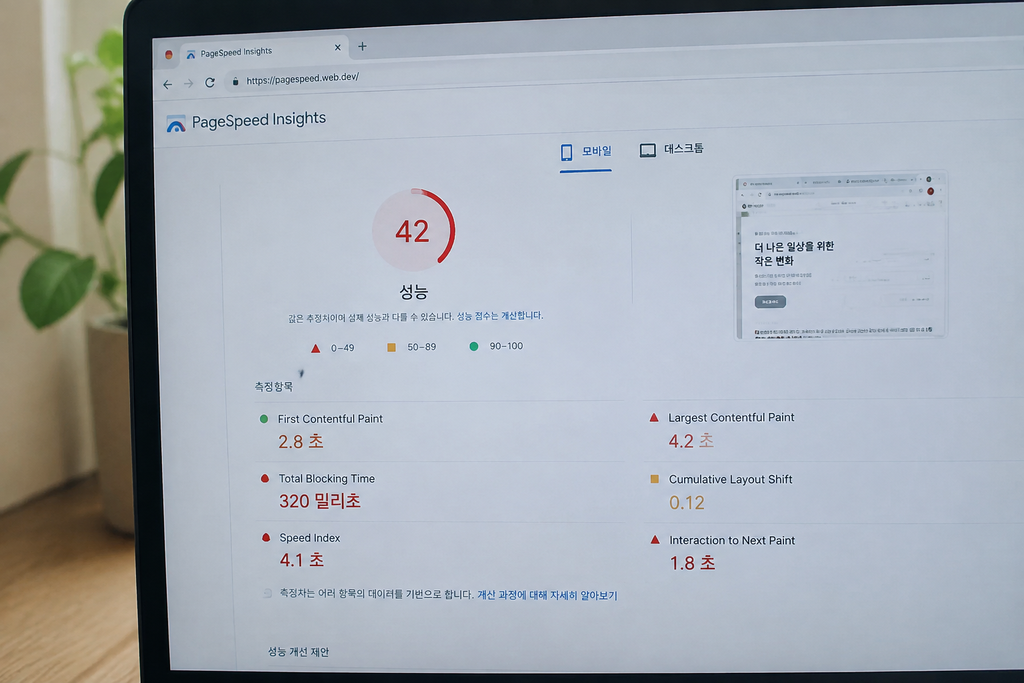This screenshot has height=683, width=1024.
Task: Click the 0.12 value
Action: (x=686, y=503)
